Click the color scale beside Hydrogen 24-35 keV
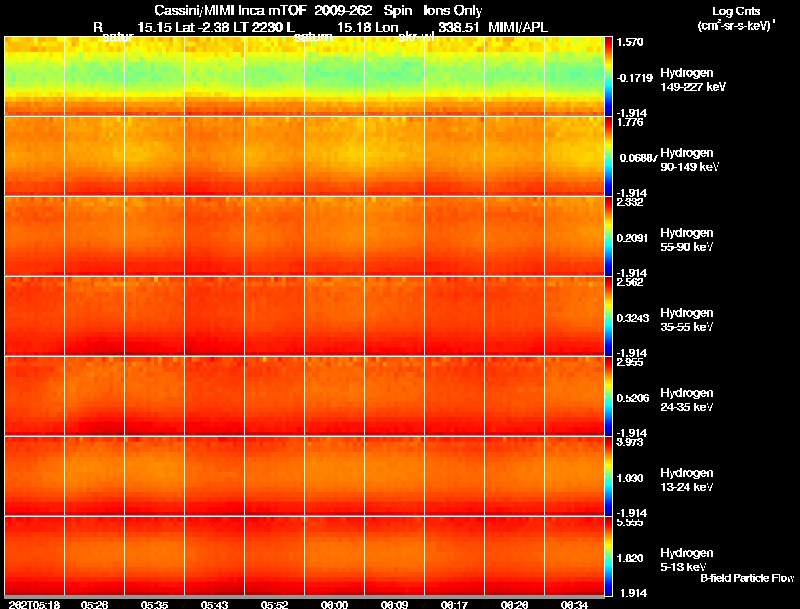This screenshot has height=609, width=800. tap(608, 396)
